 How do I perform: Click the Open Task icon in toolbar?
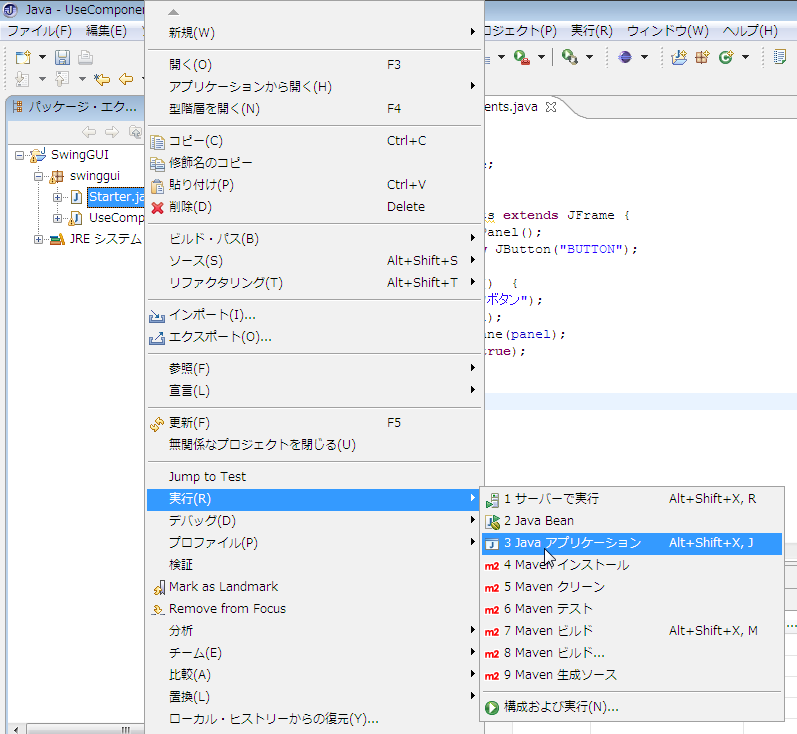point(778,57)
